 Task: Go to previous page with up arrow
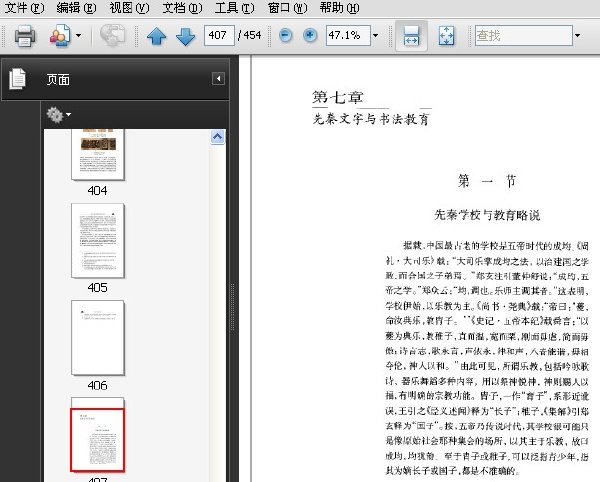coord(157,36)
